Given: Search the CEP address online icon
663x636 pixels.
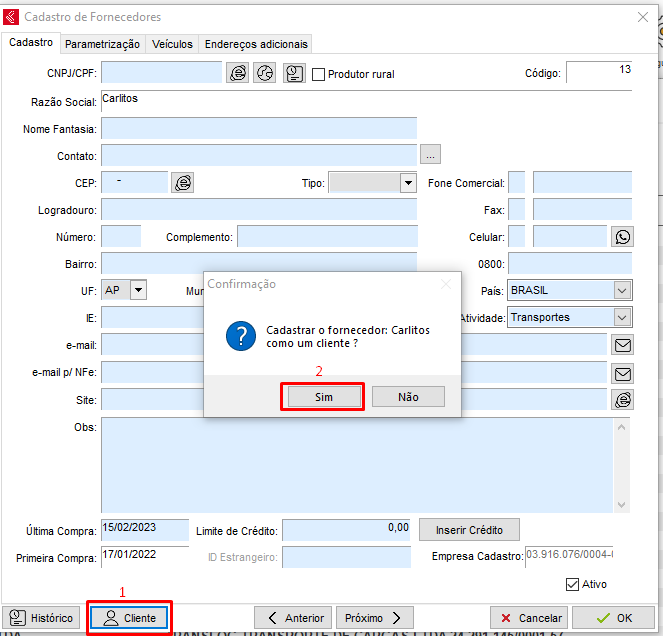Looking at the screenshot, I should tap(182, 182).
